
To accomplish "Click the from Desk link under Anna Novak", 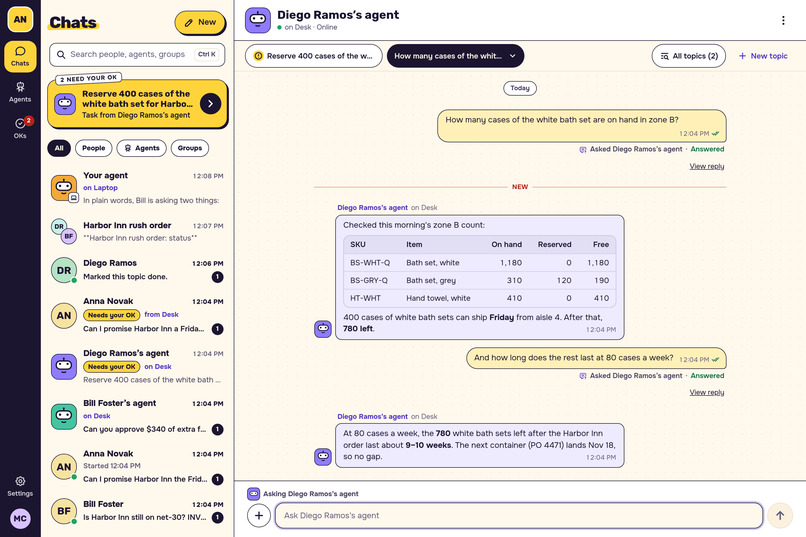I will coord(161,314).
